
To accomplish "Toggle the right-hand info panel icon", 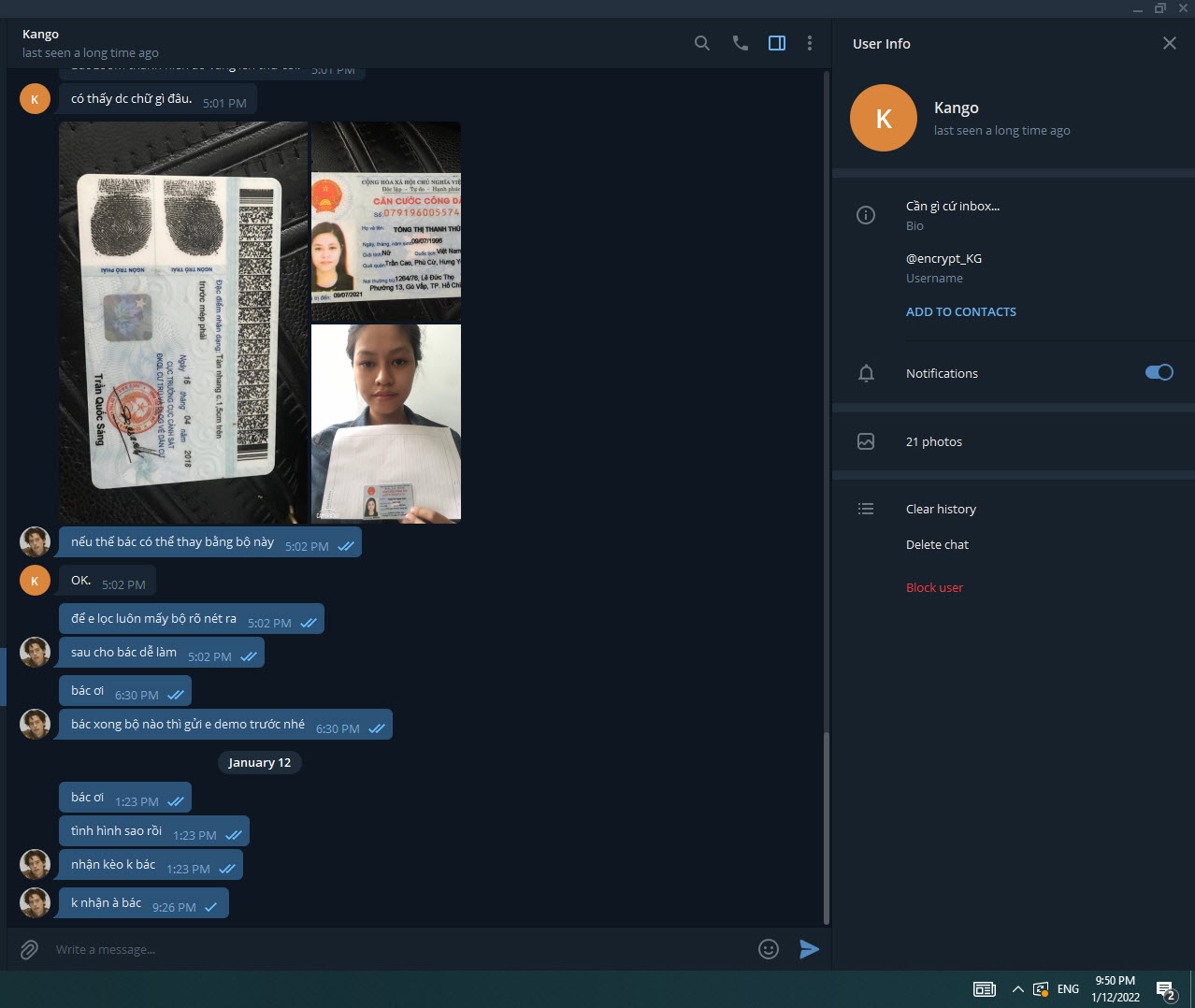I will point(777,43).
